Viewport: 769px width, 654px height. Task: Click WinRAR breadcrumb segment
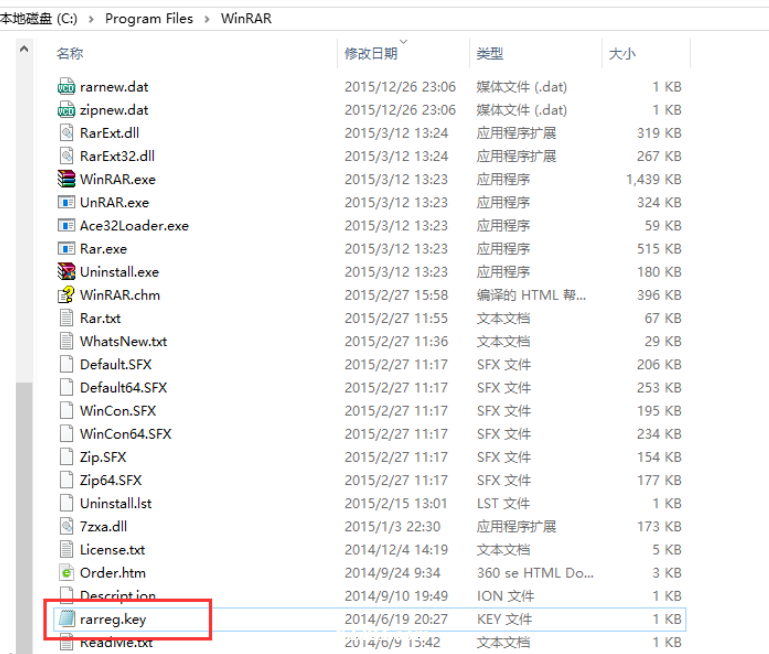pyautogui.click(x=246, y=19)
